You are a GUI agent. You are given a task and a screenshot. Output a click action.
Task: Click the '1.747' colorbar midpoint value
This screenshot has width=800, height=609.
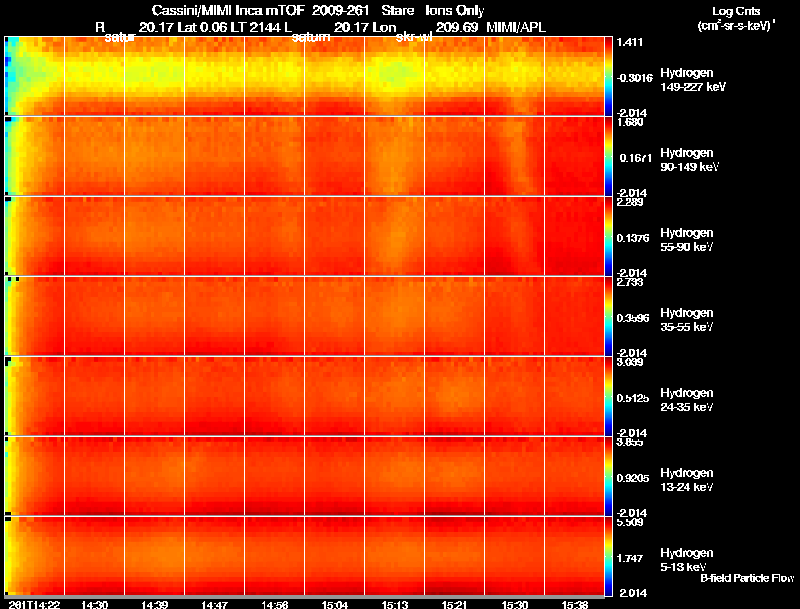[x=630, y=559]
